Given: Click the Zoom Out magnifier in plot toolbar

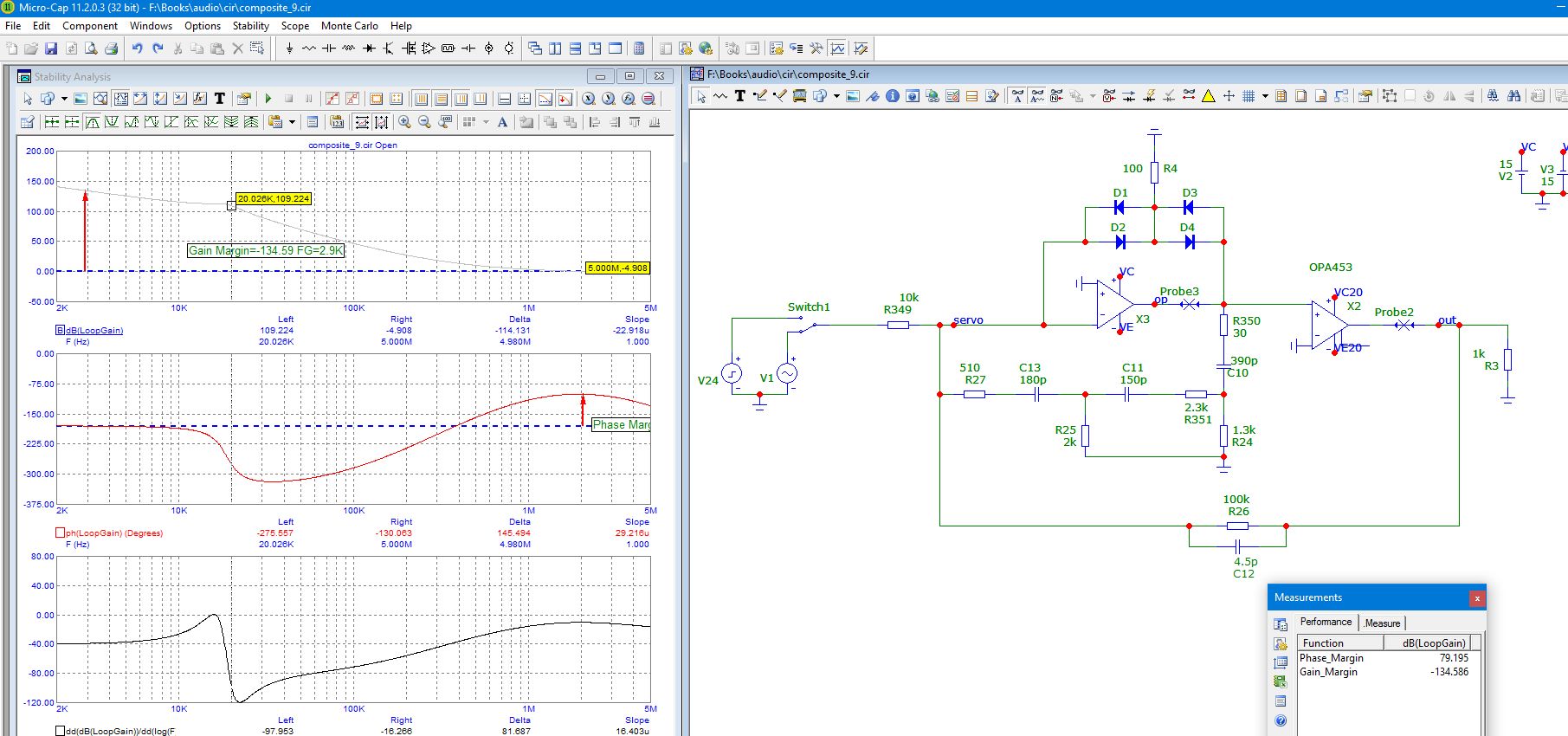Looking at the screenshot, I should coord(424,122).
